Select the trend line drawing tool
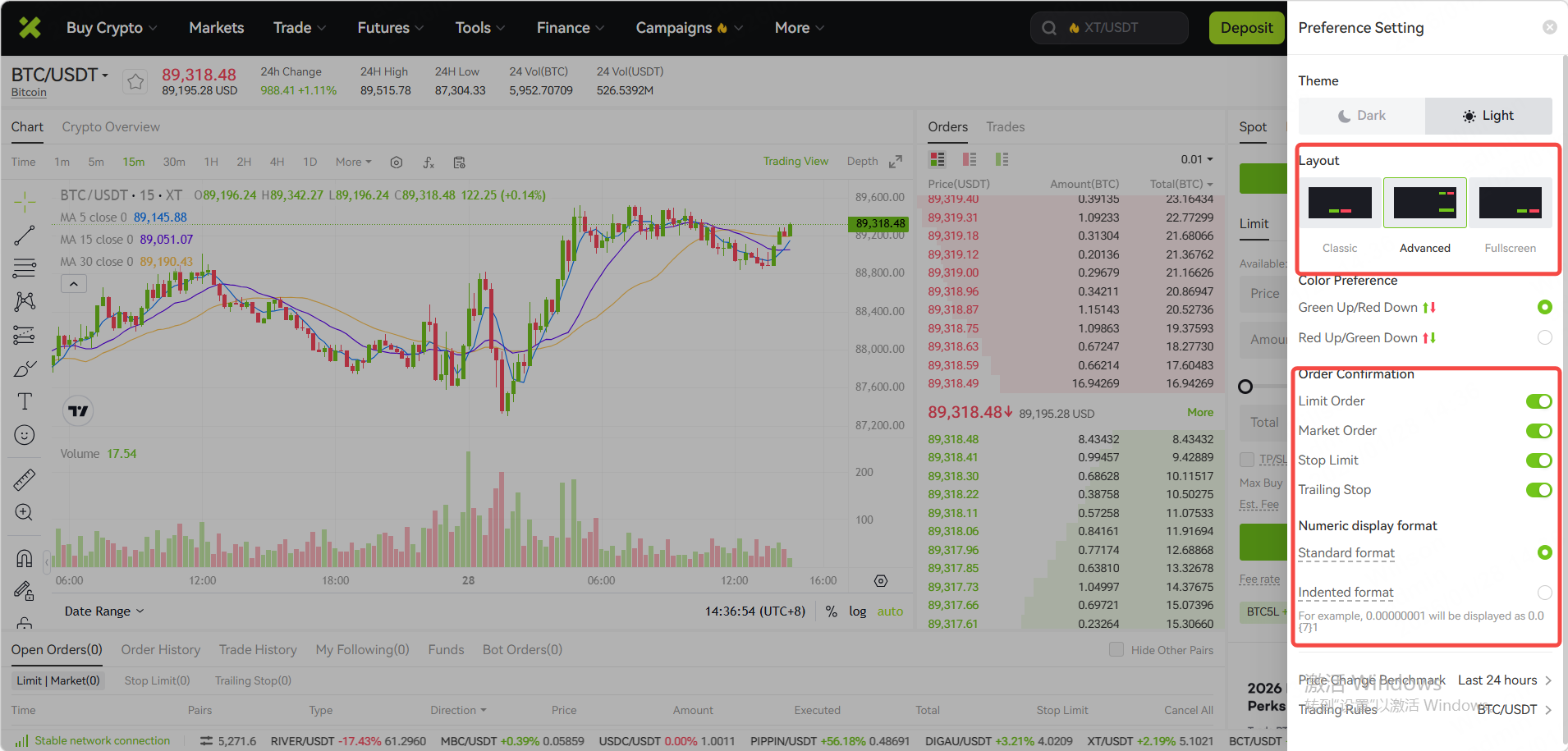This screenshot has height=751, width=1568. pos(25,236)
